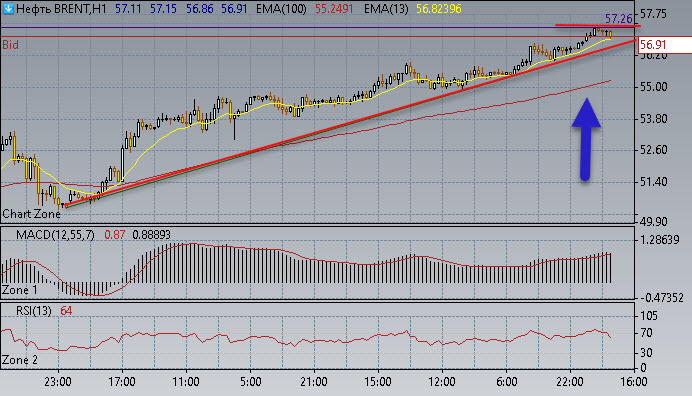Click the MACD value 0.88893
This screenshot has width=692, height=396.
point(151,235)
